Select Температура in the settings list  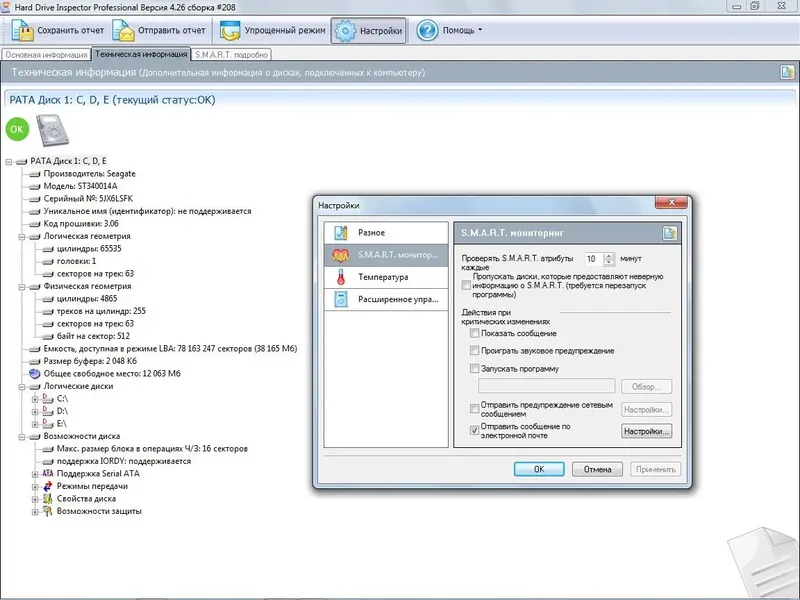point(386,277)
